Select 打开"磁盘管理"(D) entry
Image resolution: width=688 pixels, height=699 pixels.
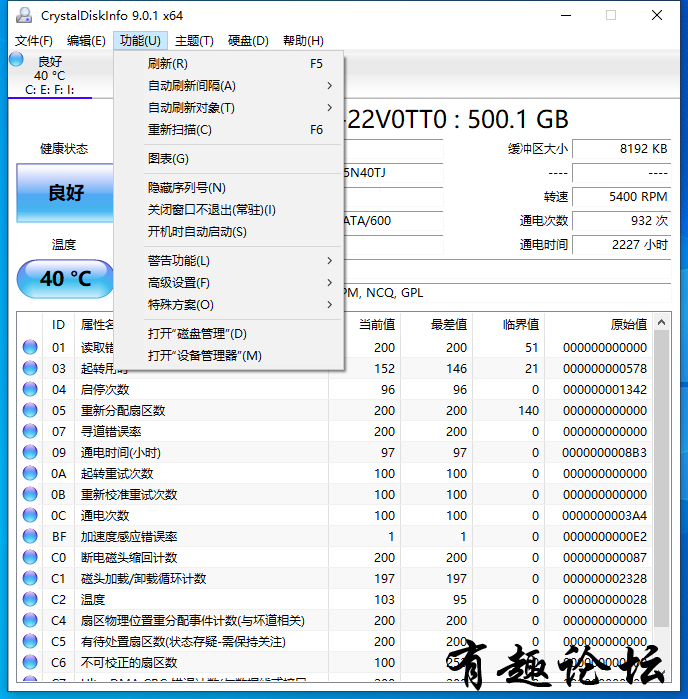tap(229, 334)
